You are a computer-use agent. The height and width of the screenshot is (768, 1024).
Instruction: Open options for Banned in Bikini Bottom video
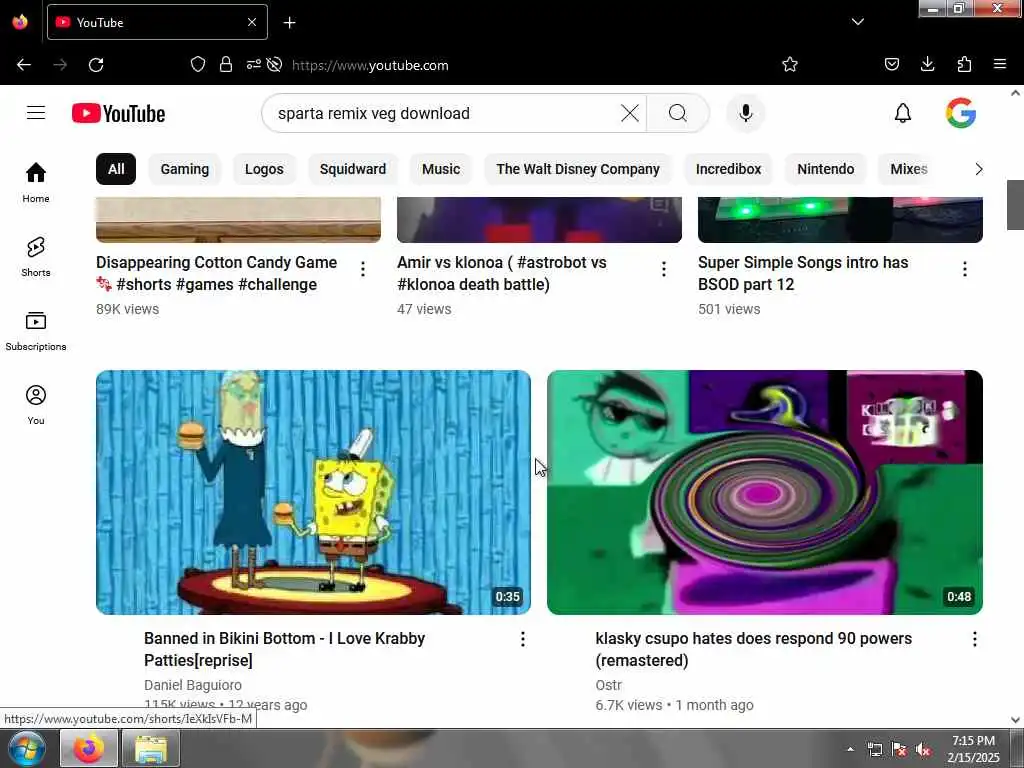[522, 639]
